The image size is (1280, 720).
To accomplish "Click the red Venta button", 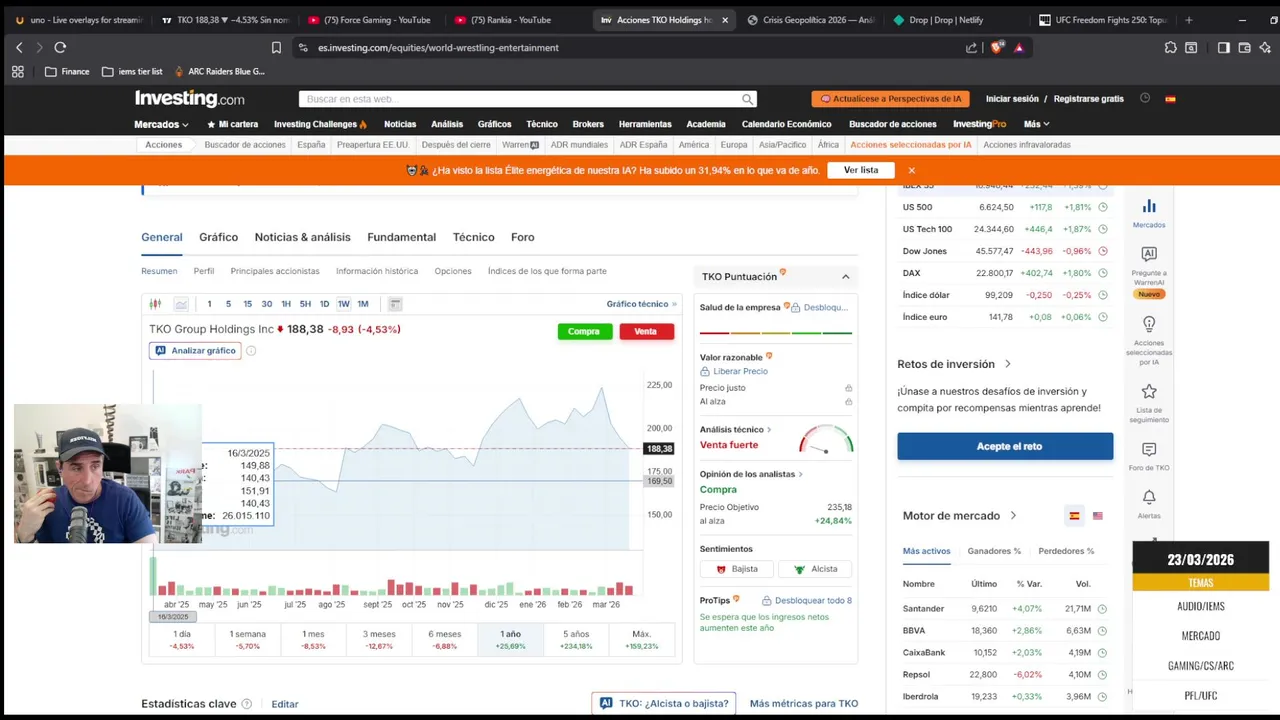I will 646,332.
